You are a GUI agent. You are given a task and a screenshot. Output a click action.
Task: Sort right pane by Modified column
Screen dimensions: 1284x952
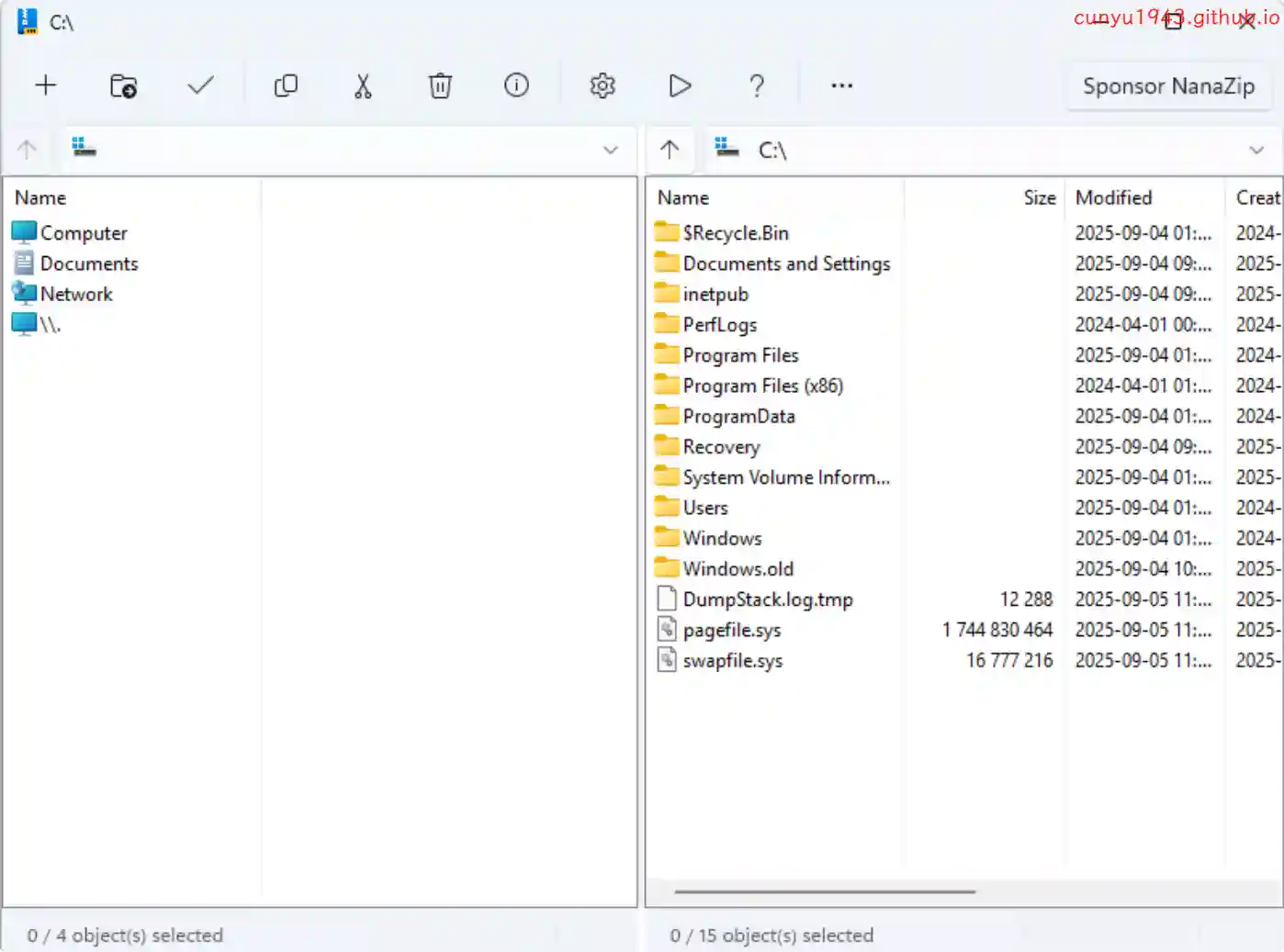point(1113,197)
